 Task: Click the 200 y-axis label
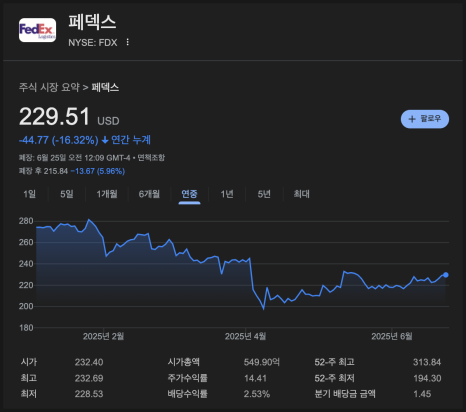pyautogui.click(x=26, y=306)
